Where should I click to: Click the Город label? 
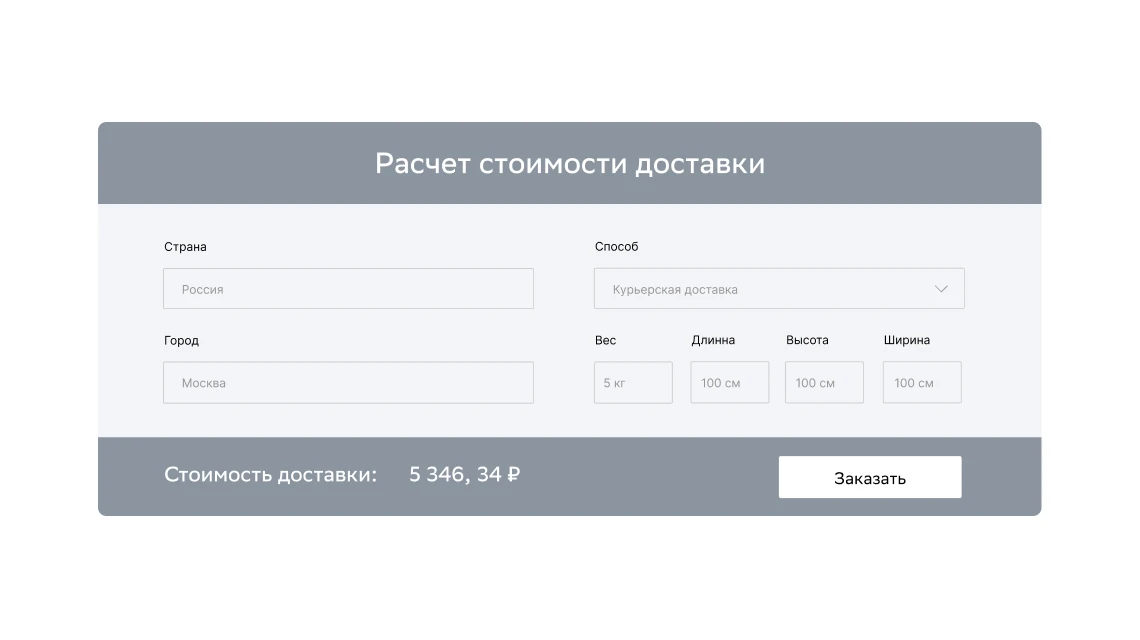tap(181, 341)
